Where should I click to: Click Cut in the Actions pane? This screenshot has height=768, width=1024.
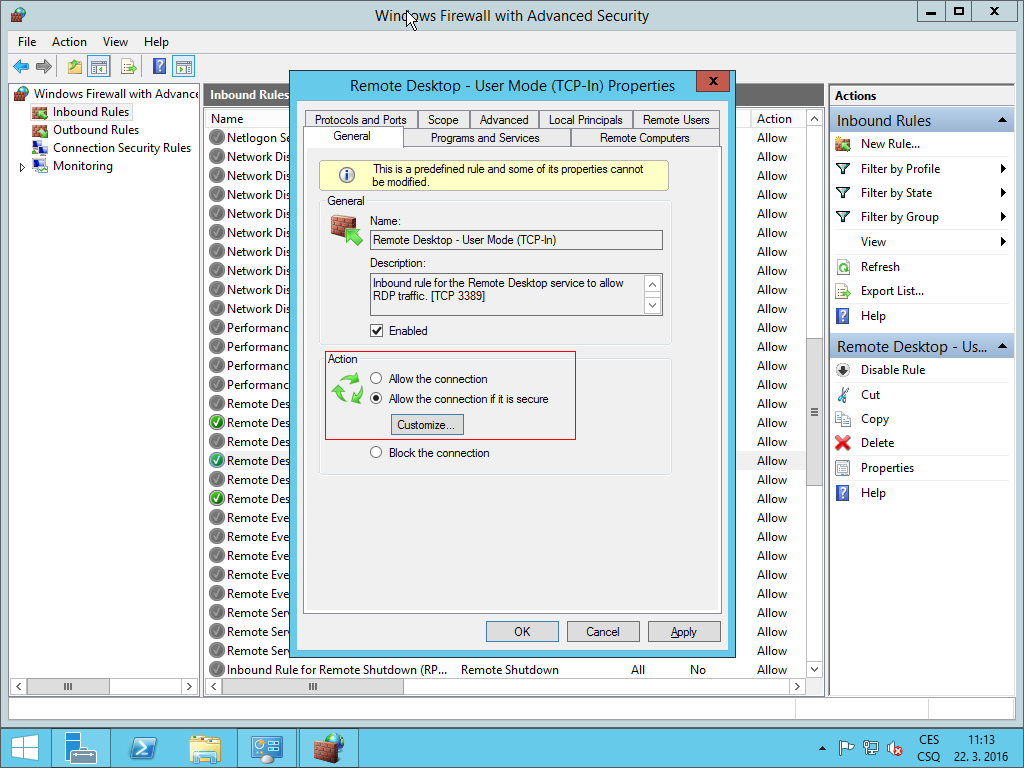click(x=870, y=394)
